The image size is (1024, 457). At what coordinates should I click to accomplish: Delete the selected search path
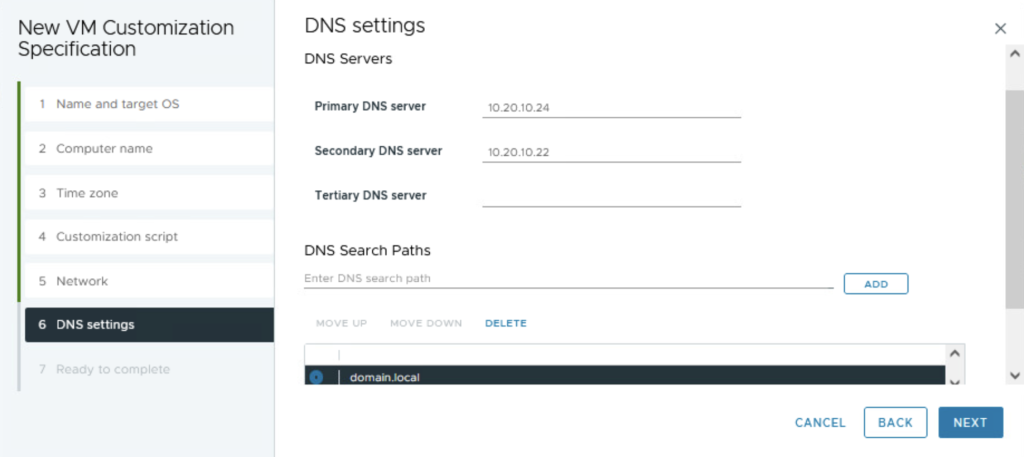505,323
